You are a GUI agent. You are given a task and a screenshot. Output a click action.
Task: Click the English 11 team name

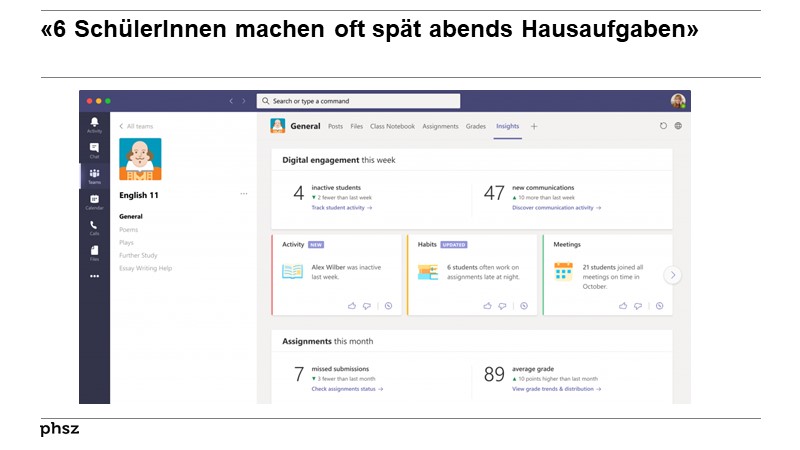139,195
